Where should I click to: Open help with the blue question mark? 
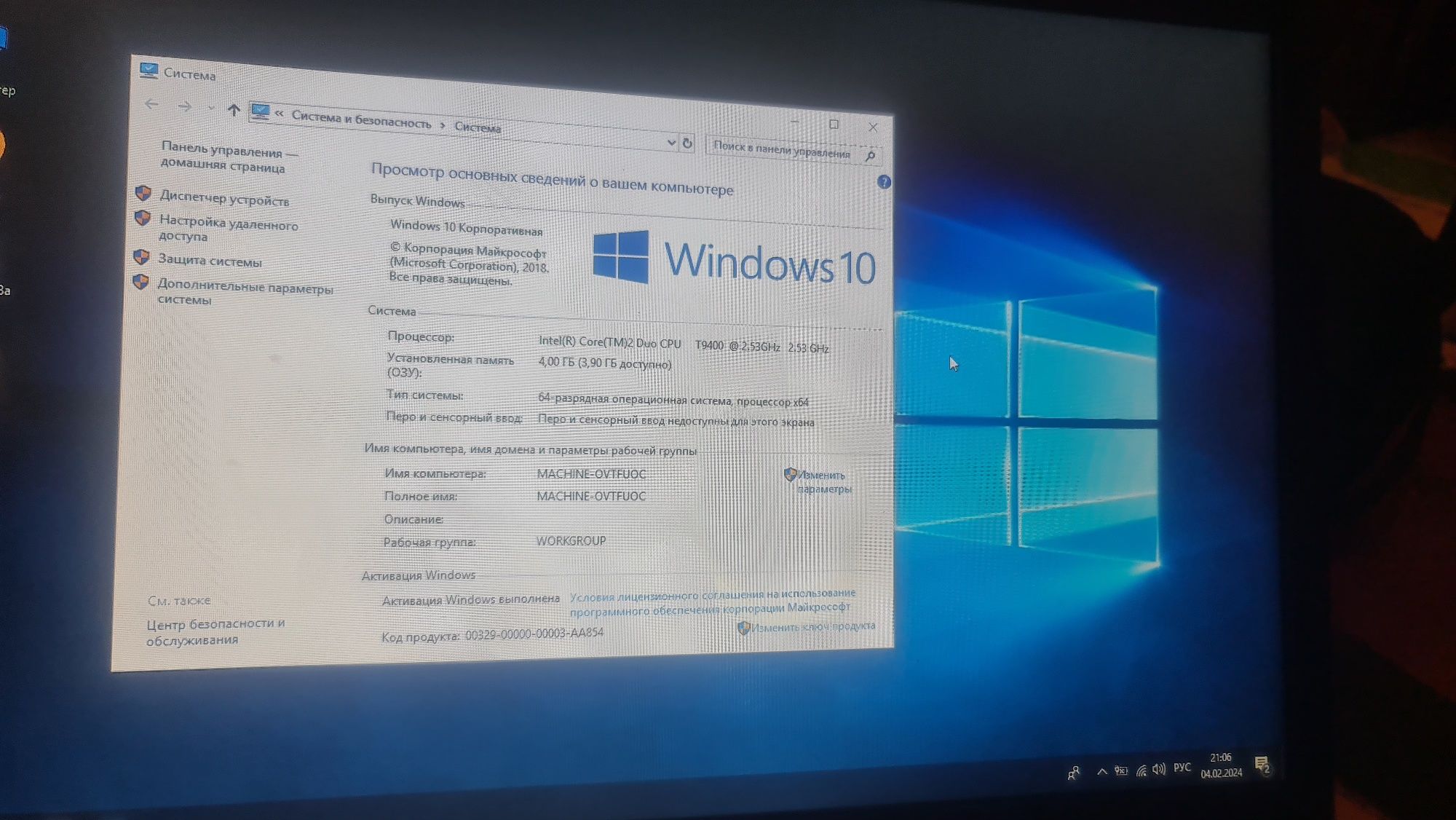pos(884,182)
